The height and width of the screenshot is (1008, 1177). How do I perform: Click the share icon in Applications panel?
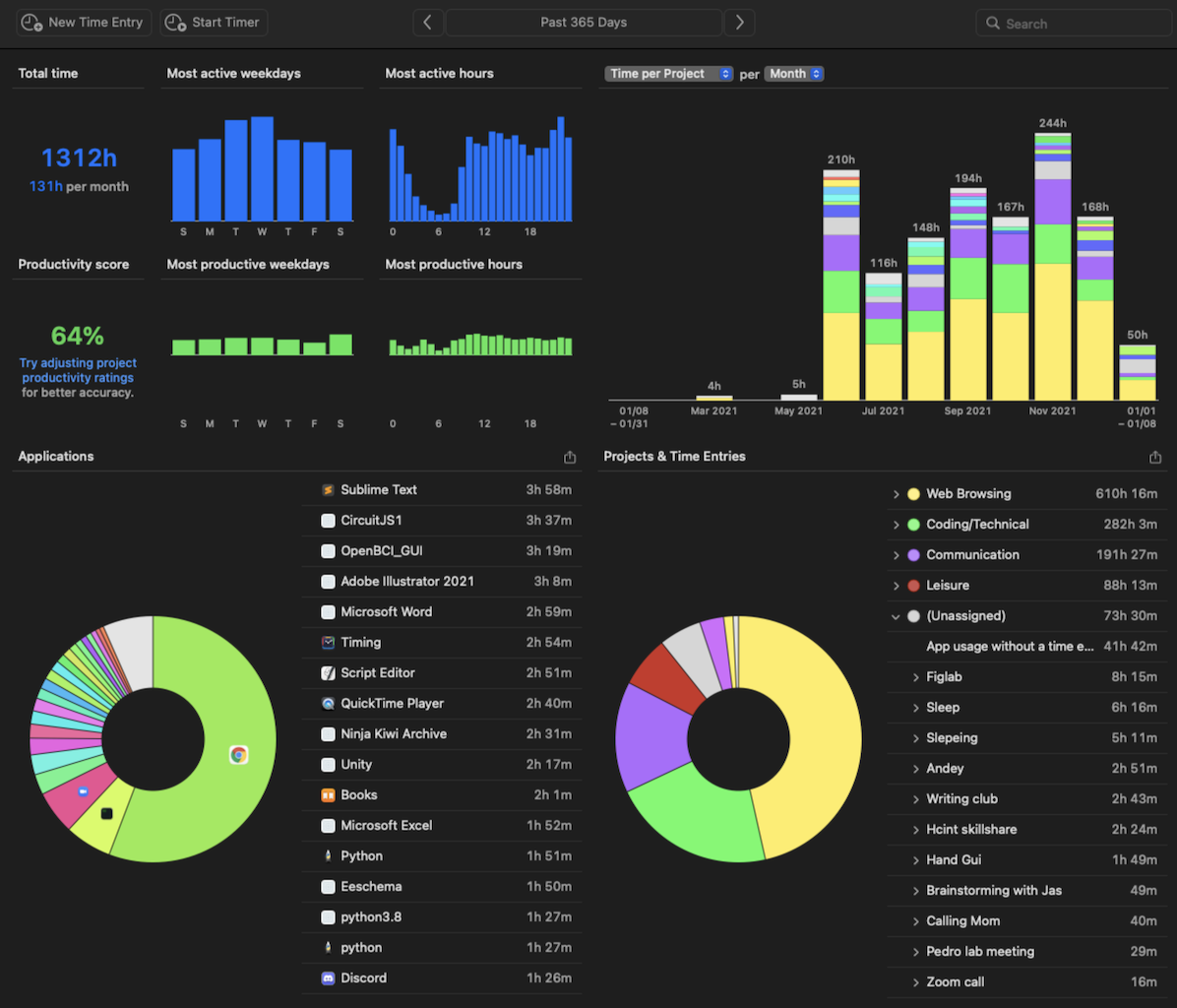point(570,457)
